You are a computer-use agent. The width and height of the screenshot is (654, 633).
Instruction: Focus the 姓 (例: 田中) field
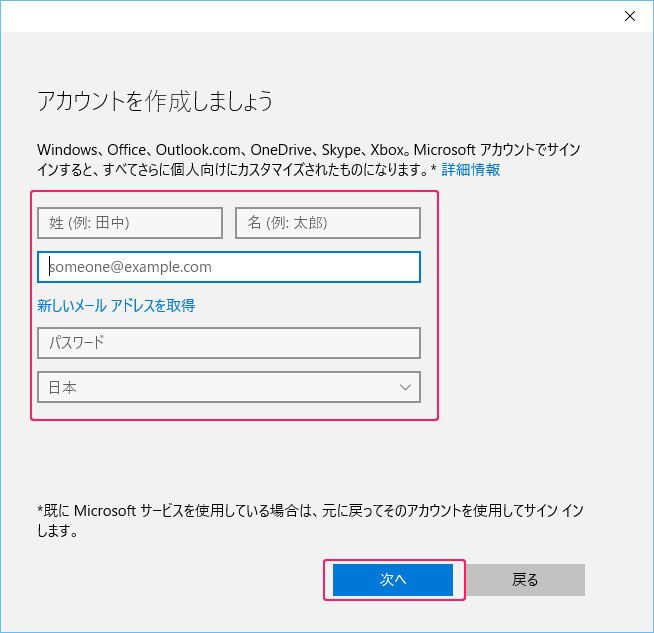pos(130,223)
